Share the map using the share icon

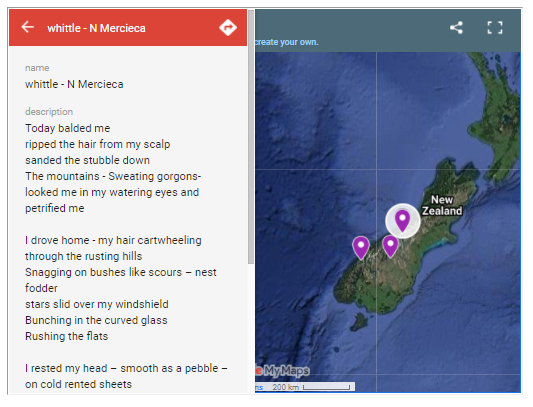coord(456,28)
